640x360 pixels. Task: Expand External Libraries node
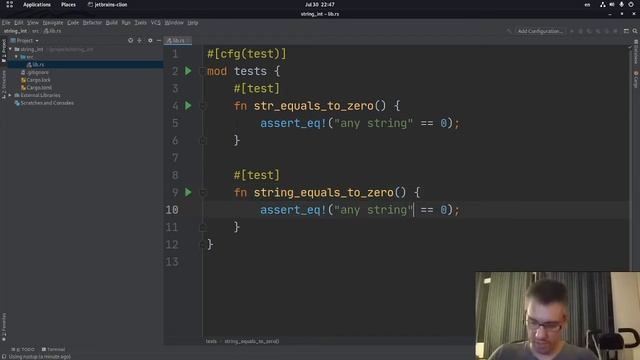coord(10,95)
